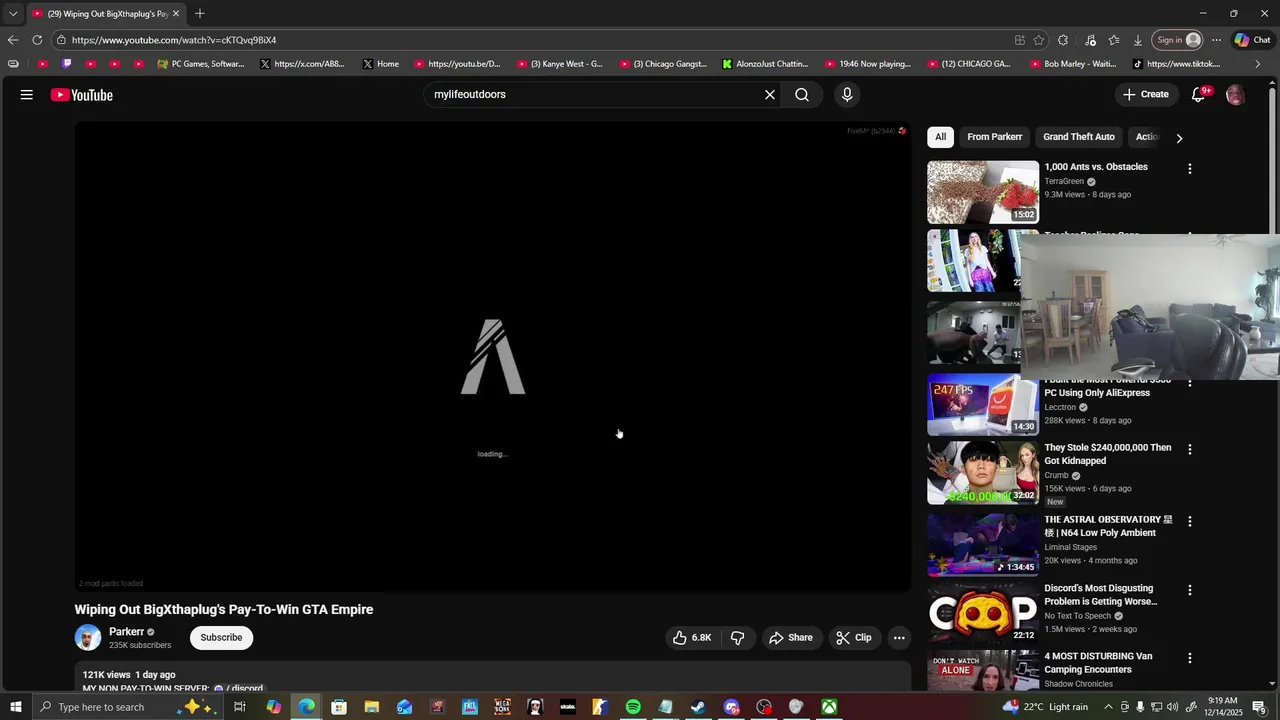Viewport: 1280px width, 720px height.
Task: Go to the YouTube home logo
Action: pyautogui.click(x=82, y=95)
